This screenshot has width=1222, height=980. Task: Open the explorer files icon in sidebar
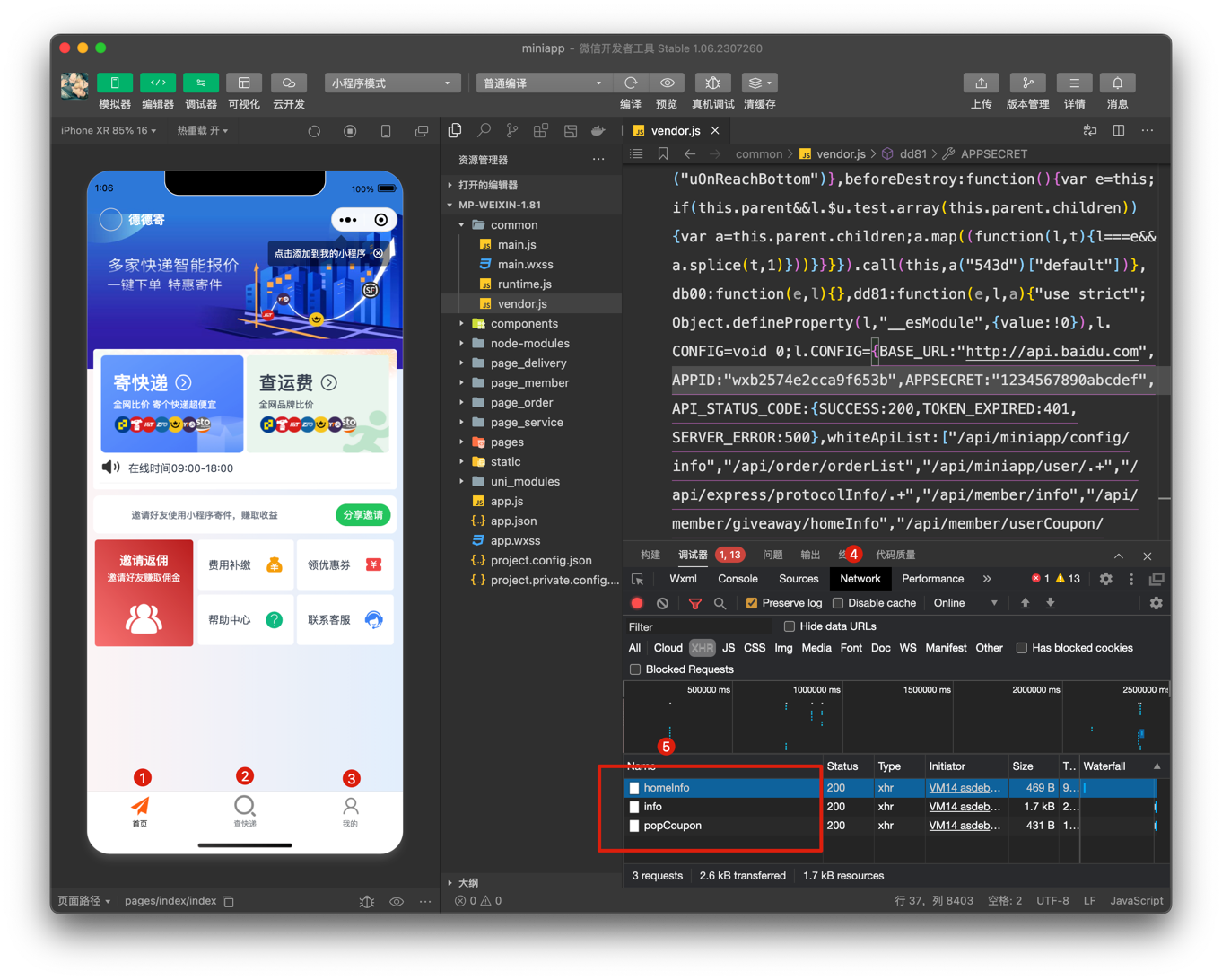click(455, 131)
